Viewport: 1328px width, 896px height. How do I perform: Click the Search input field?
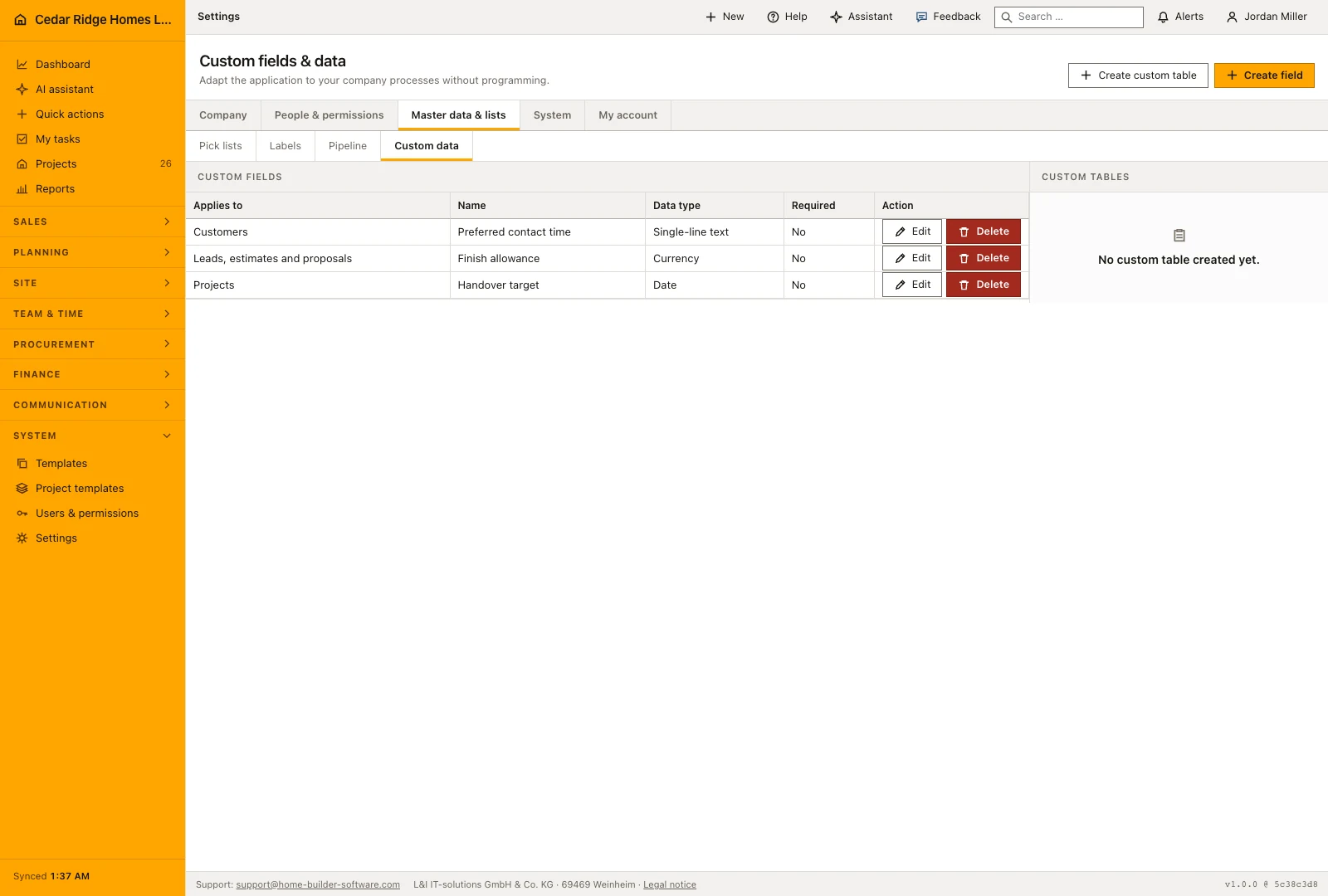pyautogui.click(x=1069, y=17)
